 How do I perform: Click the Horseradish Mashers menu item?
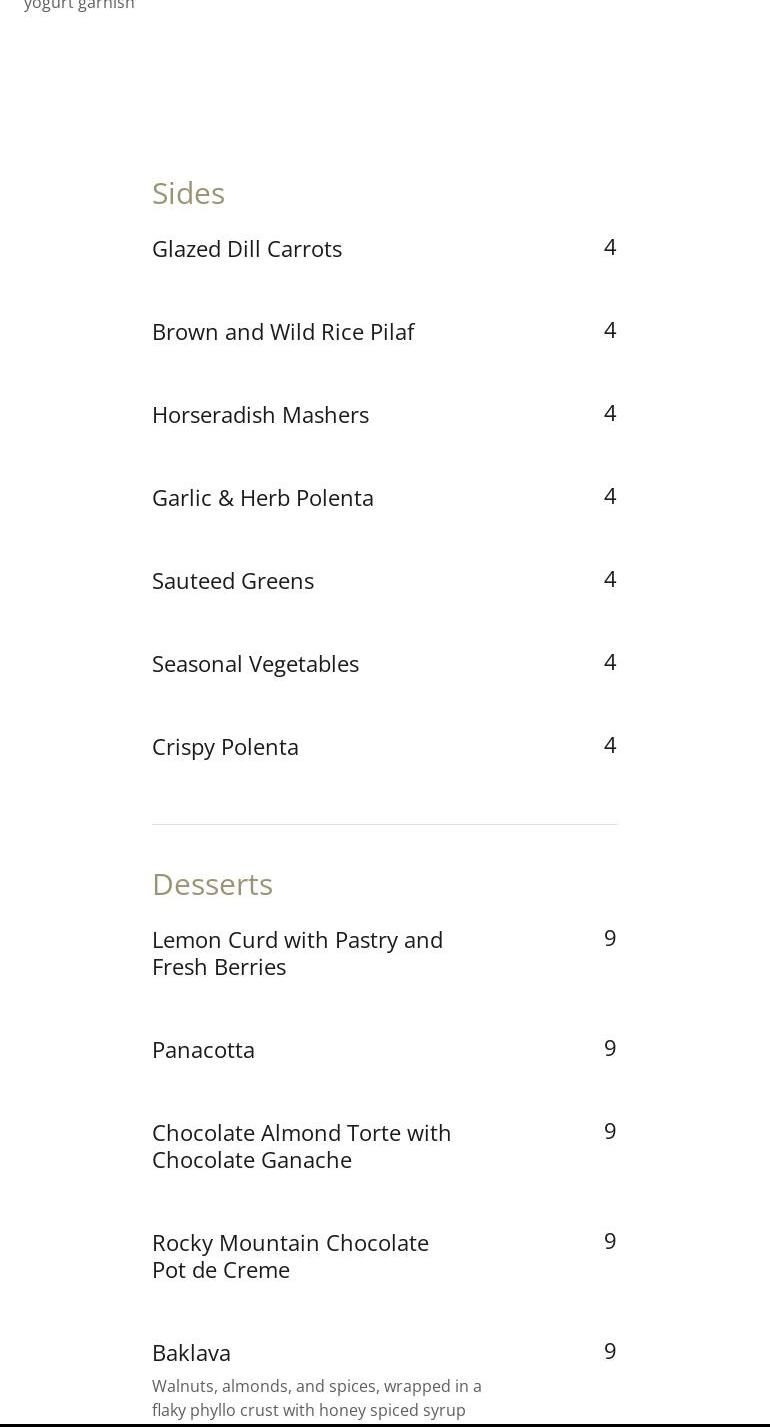coord(260,415)
